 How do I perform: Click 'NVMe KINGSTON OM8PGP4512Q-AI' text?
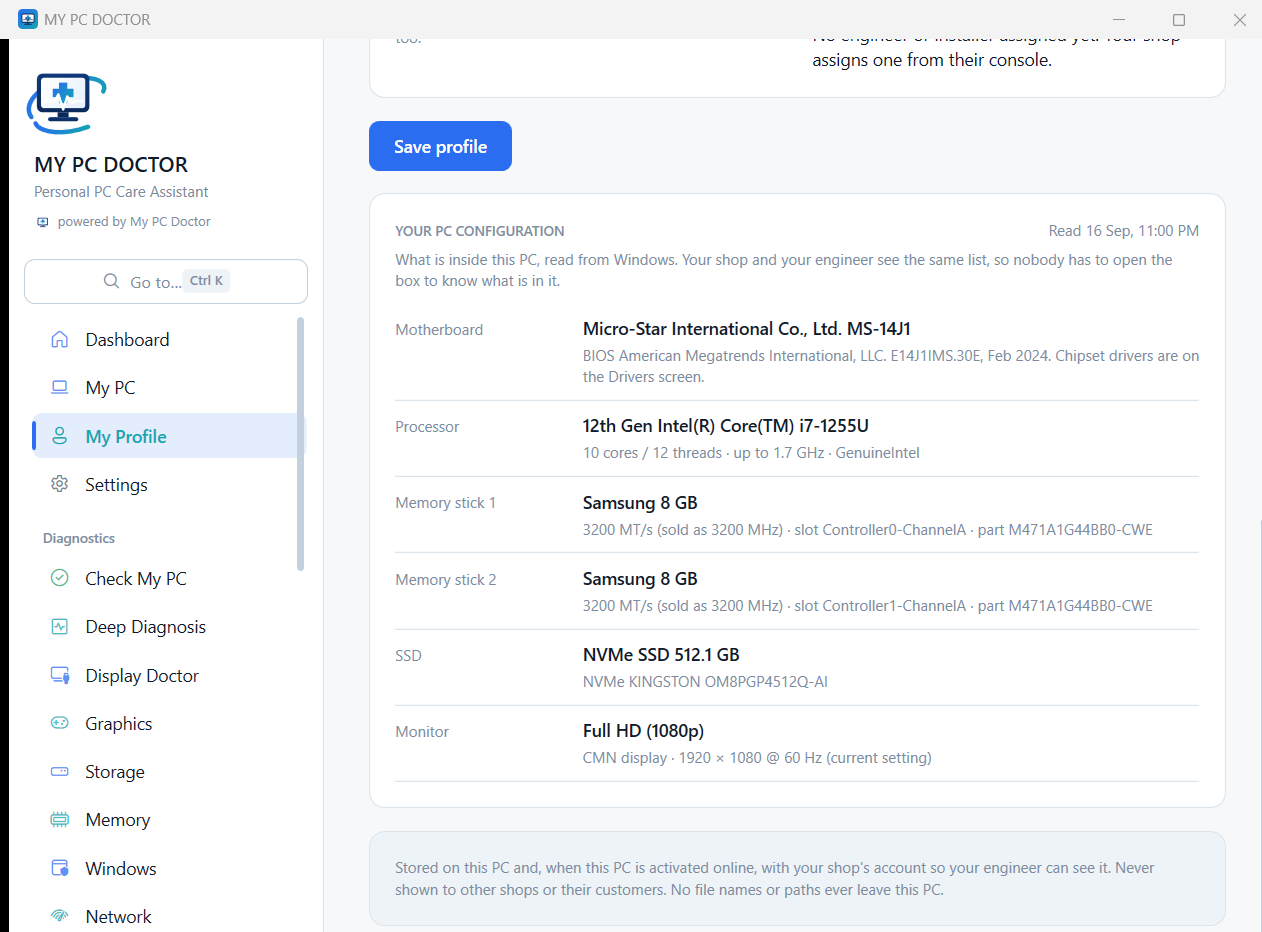click(x=705, y=682)
